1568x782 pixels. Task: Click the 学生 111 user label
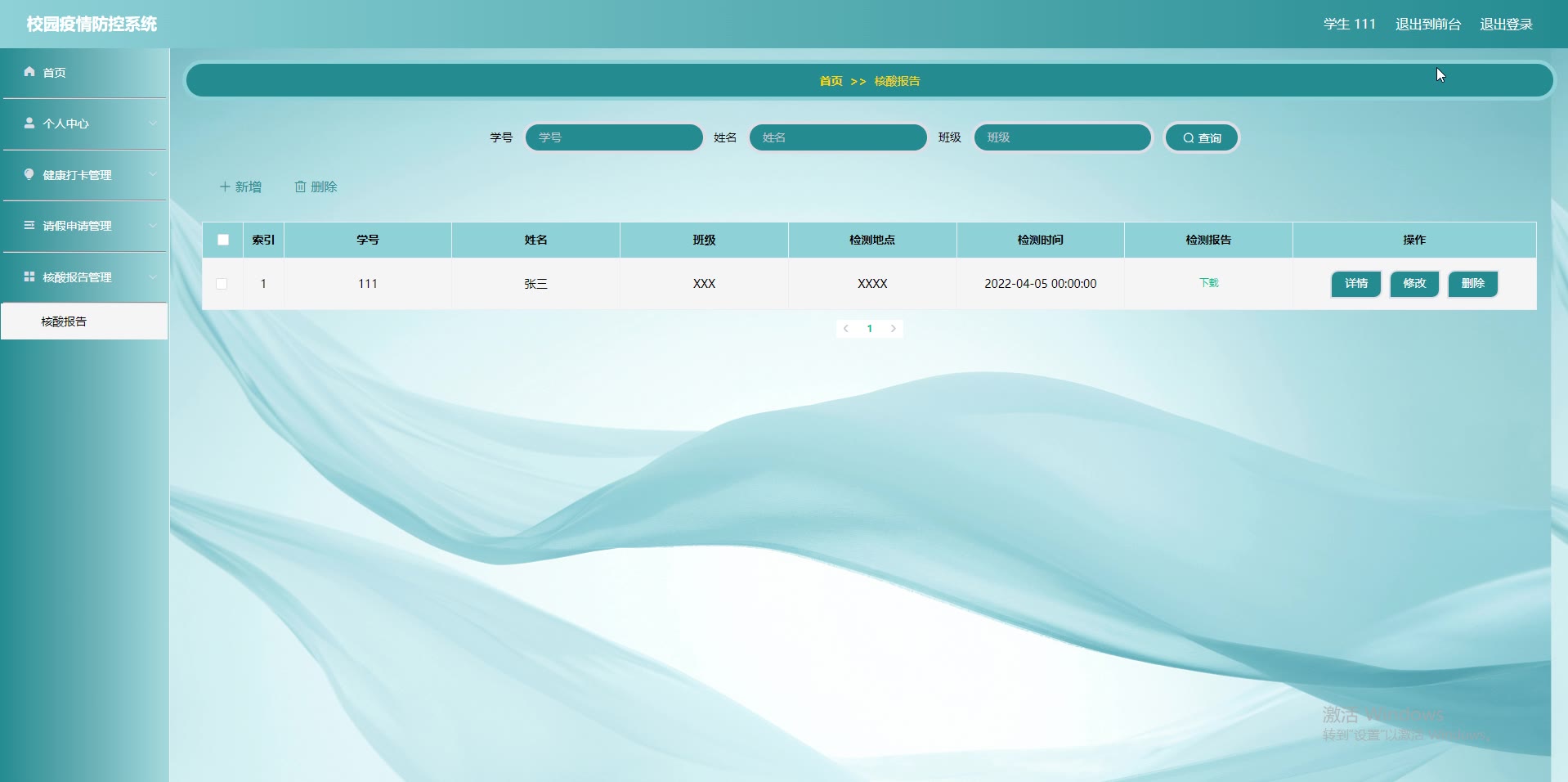(x=1350, y=25)
